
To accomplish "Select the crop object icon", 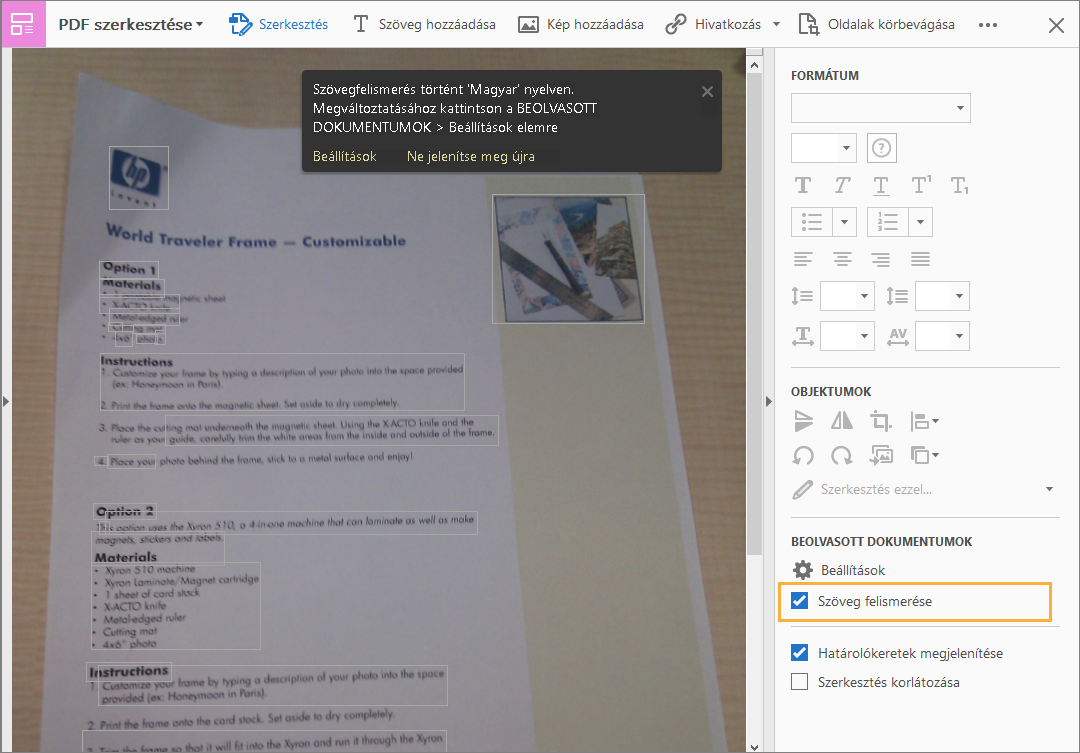I will pos(880,420).
